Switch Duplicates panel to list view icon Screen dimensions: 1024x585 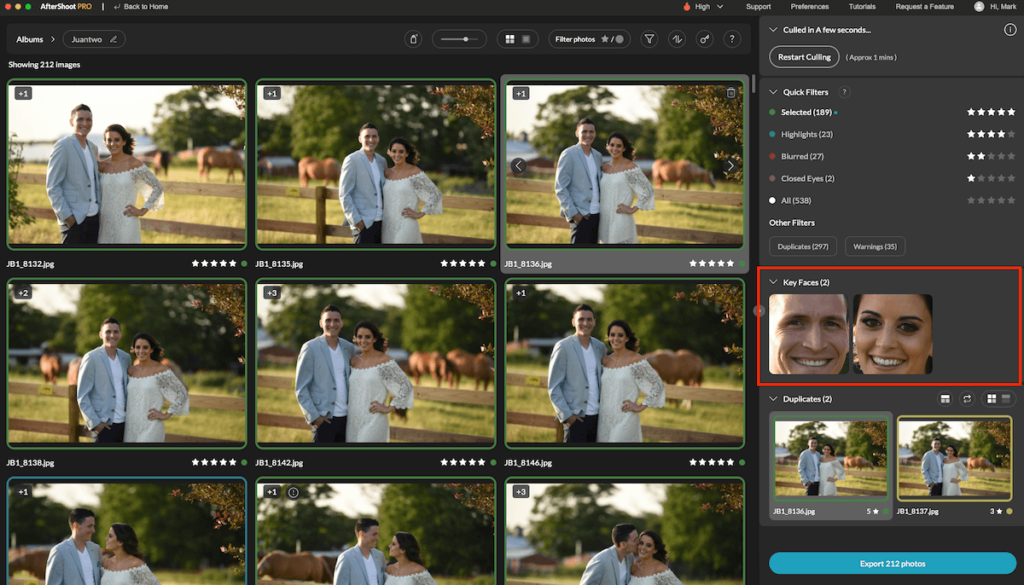[1007, 398]
